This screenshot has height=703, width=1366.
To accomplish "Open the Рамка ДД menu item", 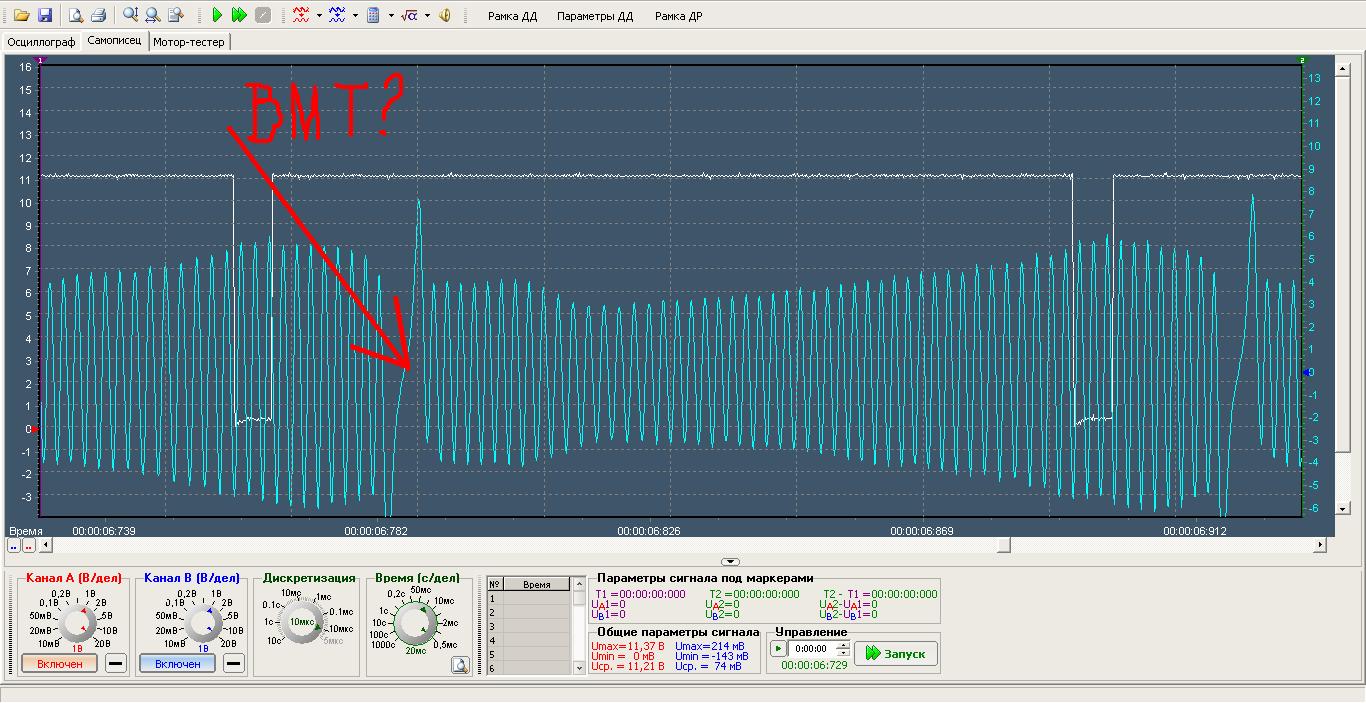I will tap(512, 16).
